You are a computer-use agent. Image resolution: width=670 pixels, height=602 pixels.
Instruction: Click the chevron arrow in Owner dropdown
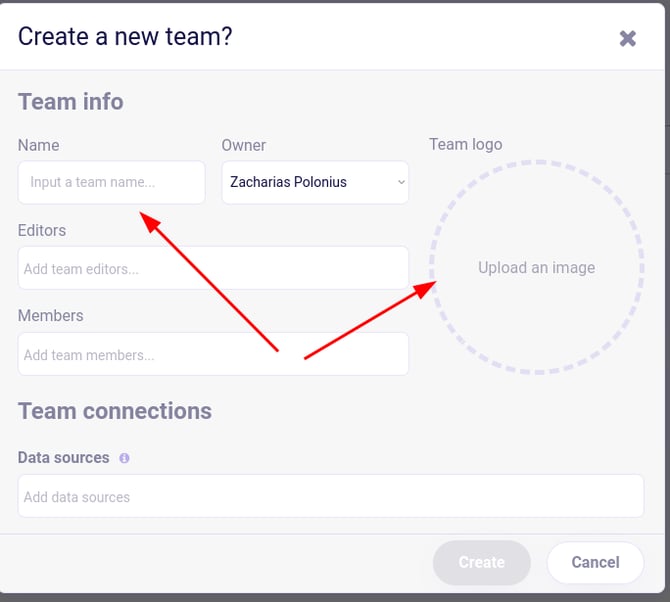coord(401,182)
